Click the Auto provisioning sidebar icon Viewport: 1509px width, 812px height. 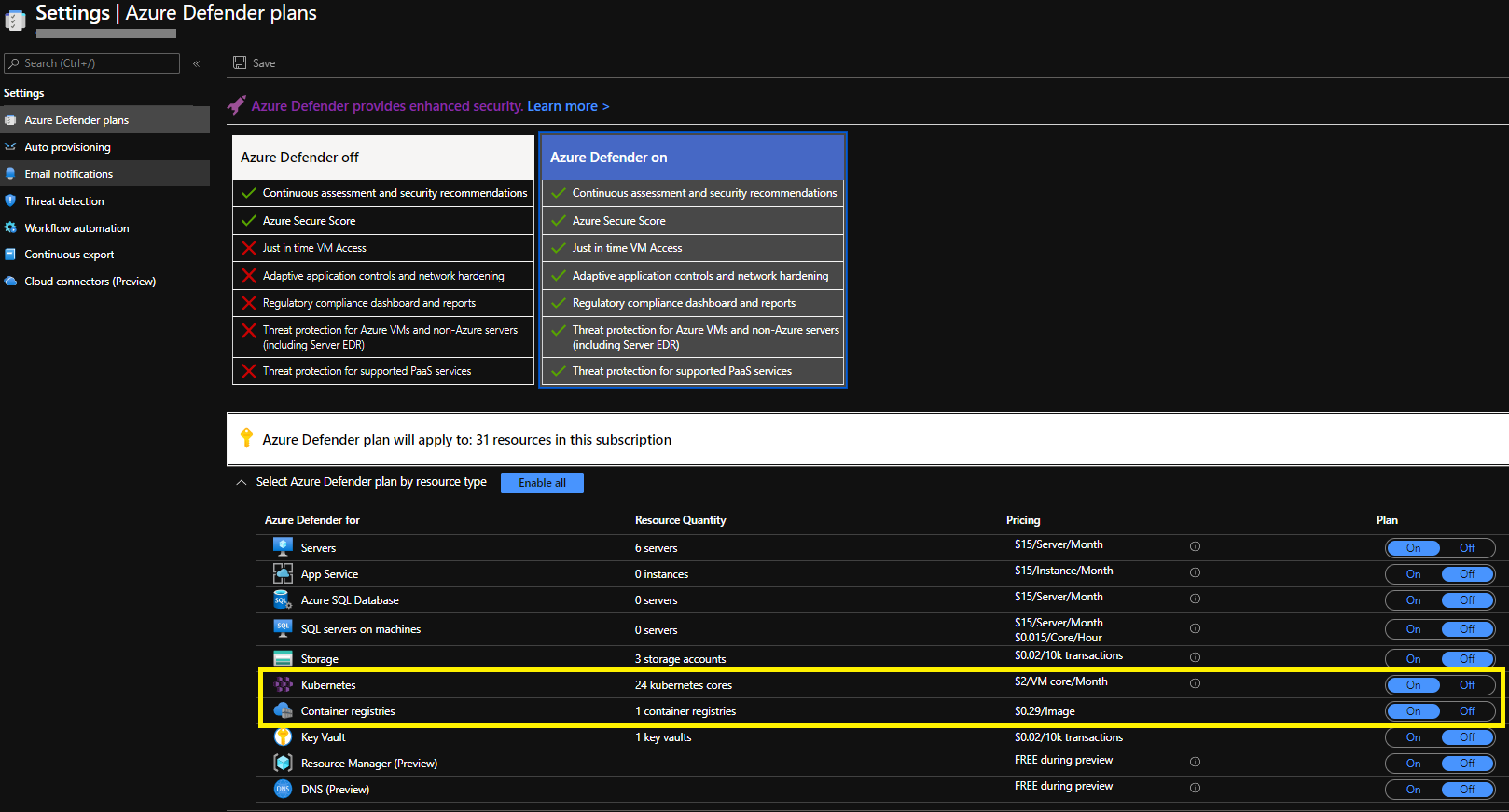pos(10,147)
